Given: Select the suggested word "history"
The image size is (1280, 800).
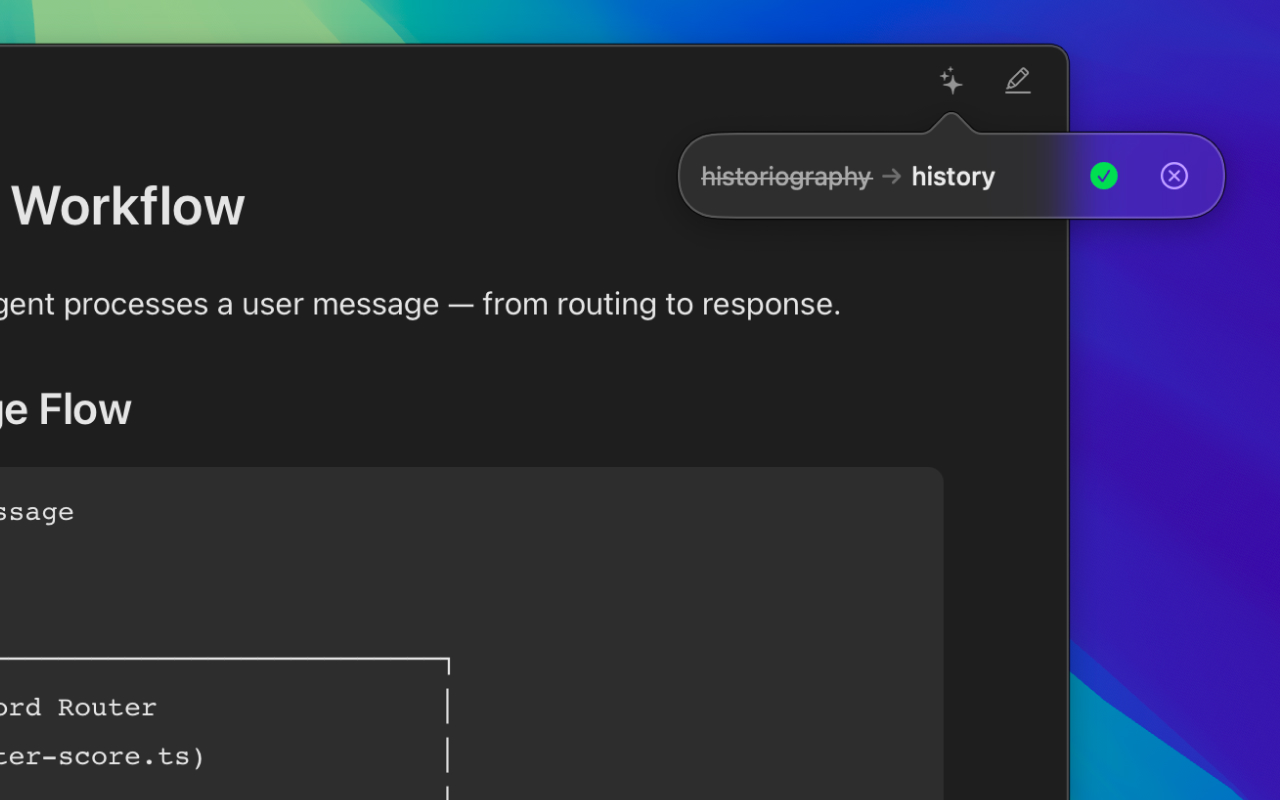Looking at the screenshot, I should (953, 177).
